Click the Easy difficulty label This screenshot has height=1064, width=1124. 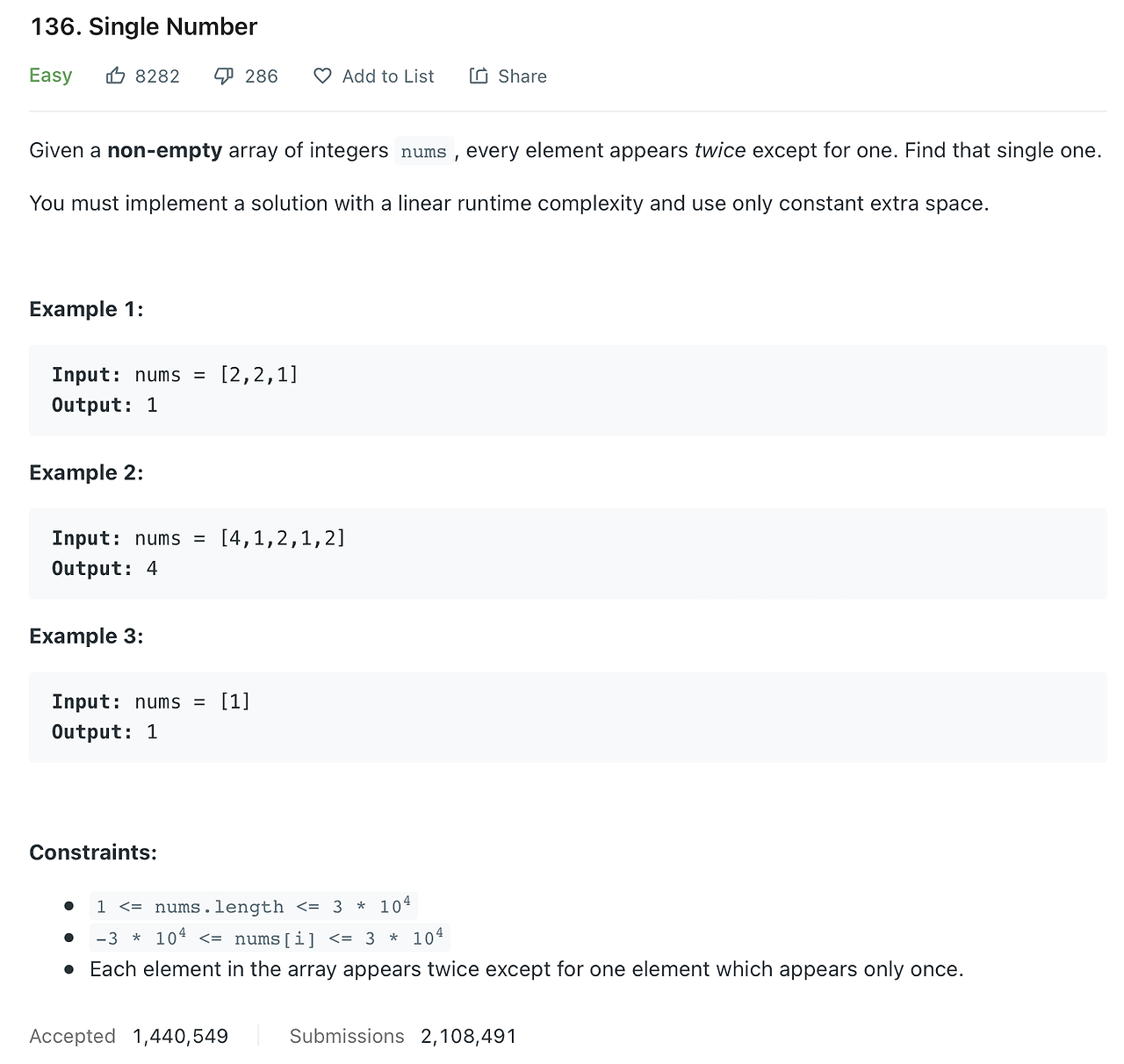[50, 75]
